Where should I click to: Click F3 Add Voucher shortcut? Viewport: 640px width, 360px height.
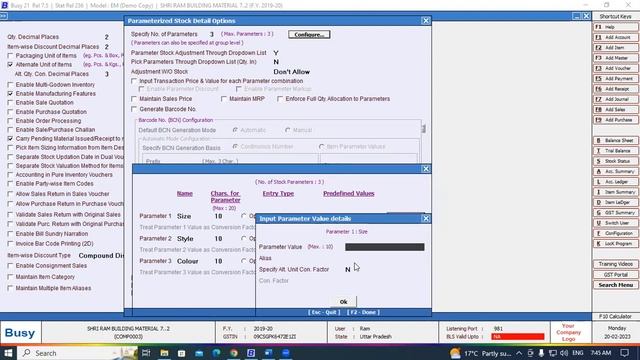pyautogui.click(x=616, y=68)
